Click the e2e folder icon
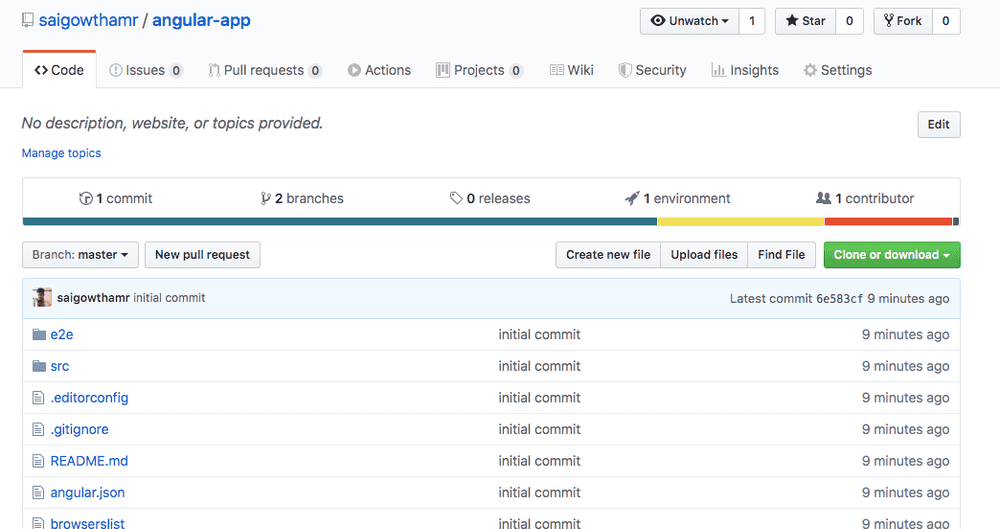This screenshot has width=1000, height=529. coord(39,334)
